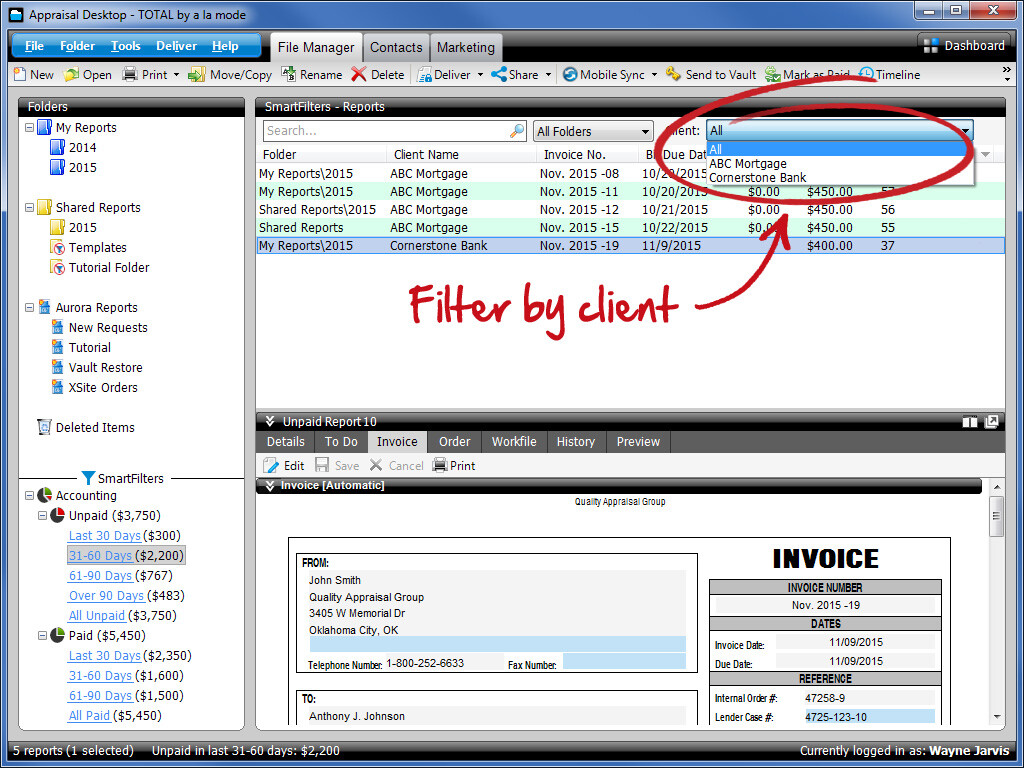This screenshot has width=1024, height=768.
Task: Open the Dashboard button
Action: pyautogui.click(x=965, y=46)
